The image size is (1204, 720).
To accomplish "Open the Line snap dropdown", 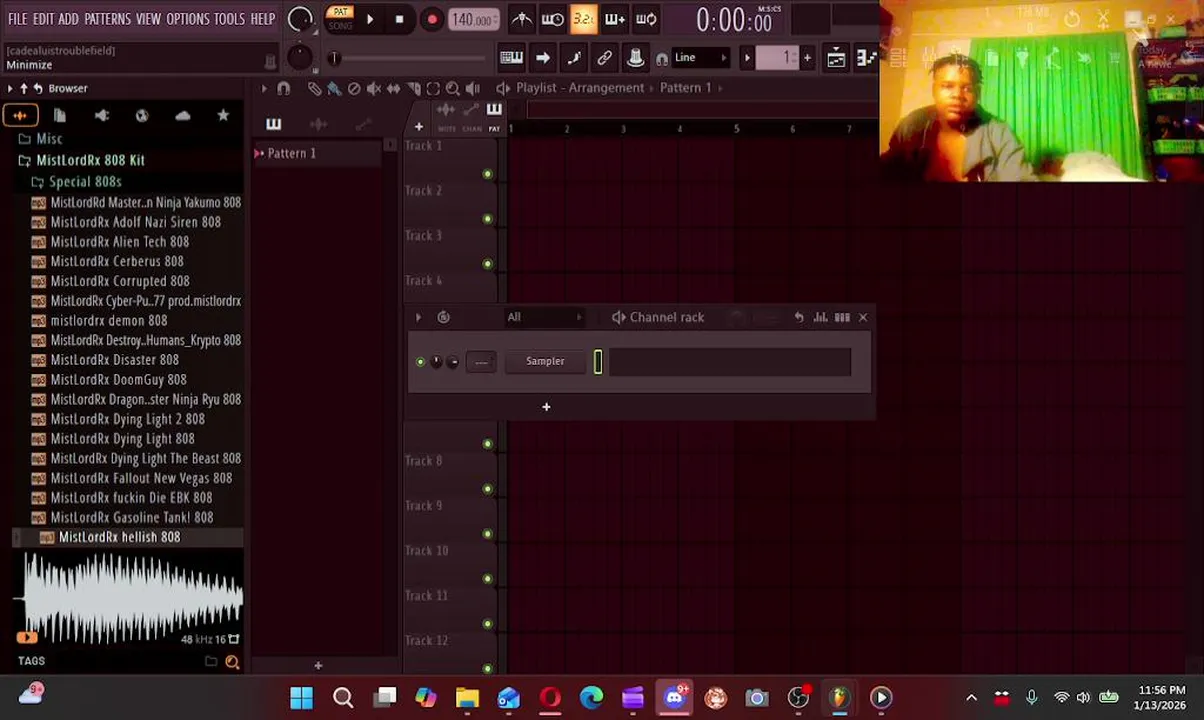I will 700,58.
